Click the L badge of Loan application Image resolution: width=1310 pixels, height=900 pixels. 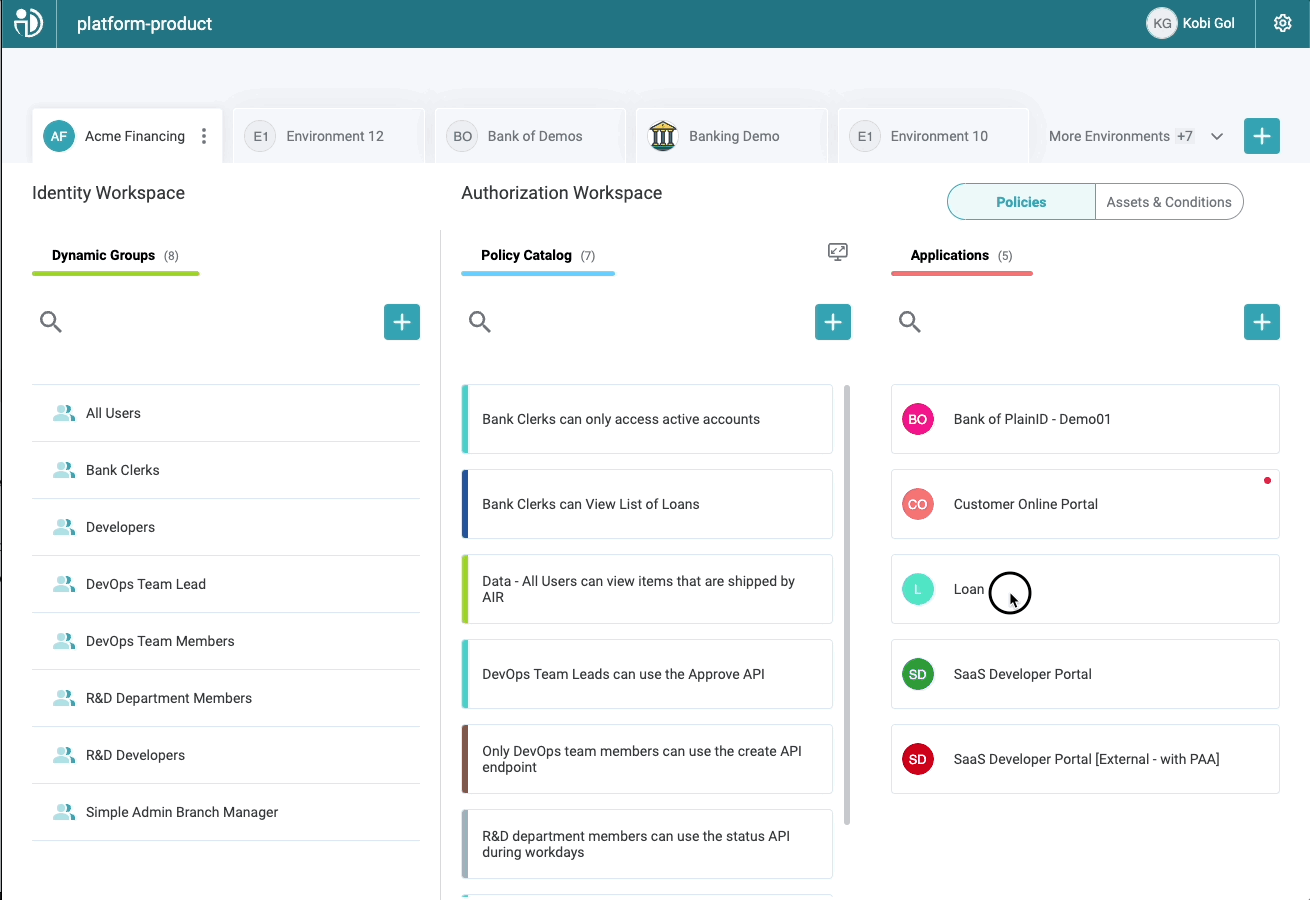click(918, 589)
